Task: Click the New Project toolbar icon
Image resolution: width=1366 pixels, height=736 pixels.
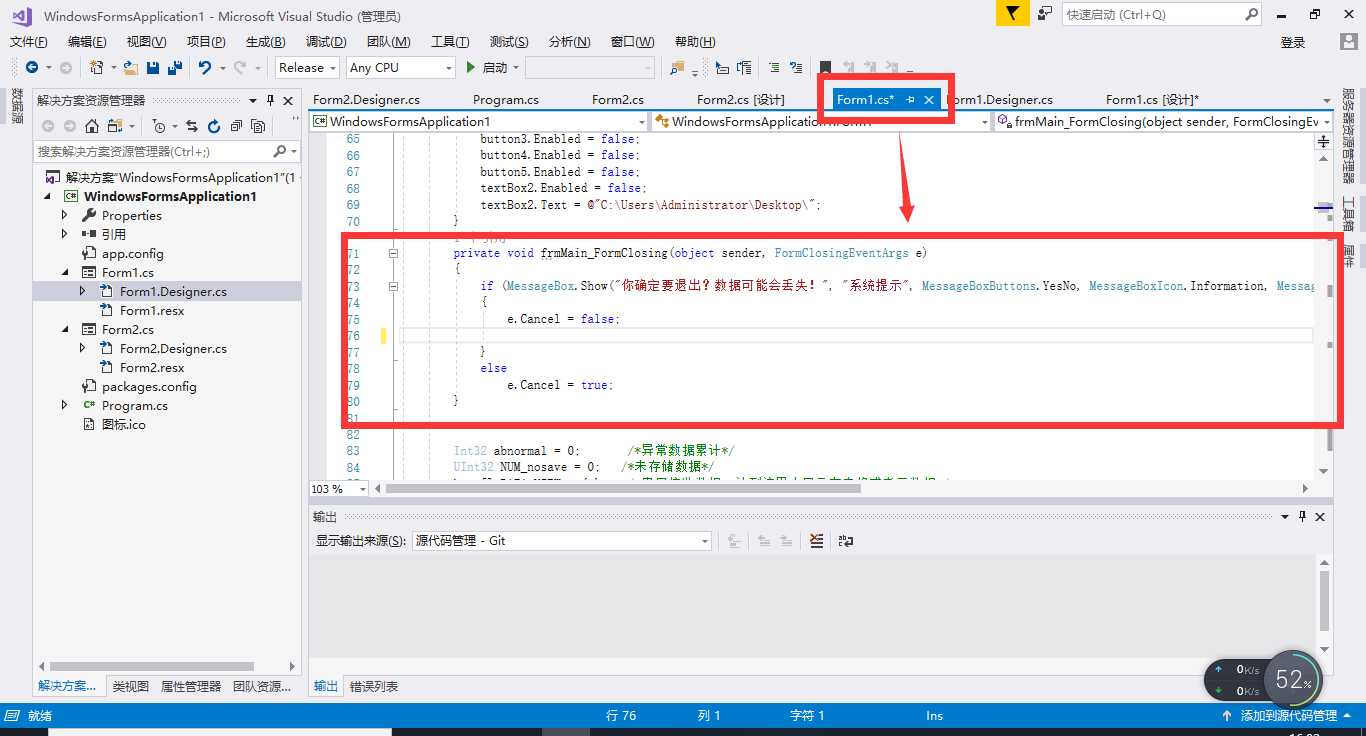Action: point(96,67)
